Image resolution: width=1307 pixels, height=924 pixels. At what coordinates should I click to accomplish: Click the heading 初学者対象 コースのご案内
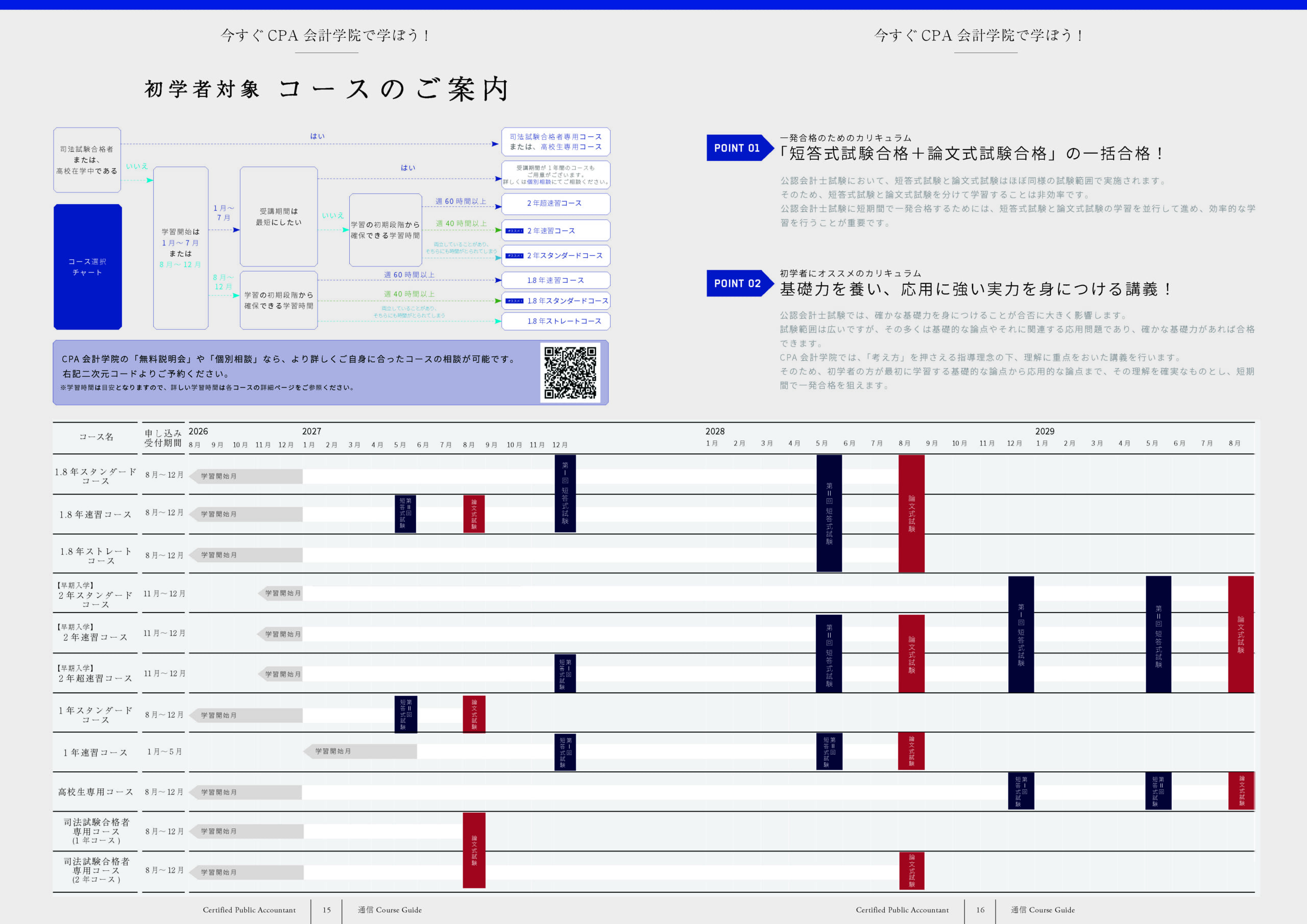(x=327, y=89)
